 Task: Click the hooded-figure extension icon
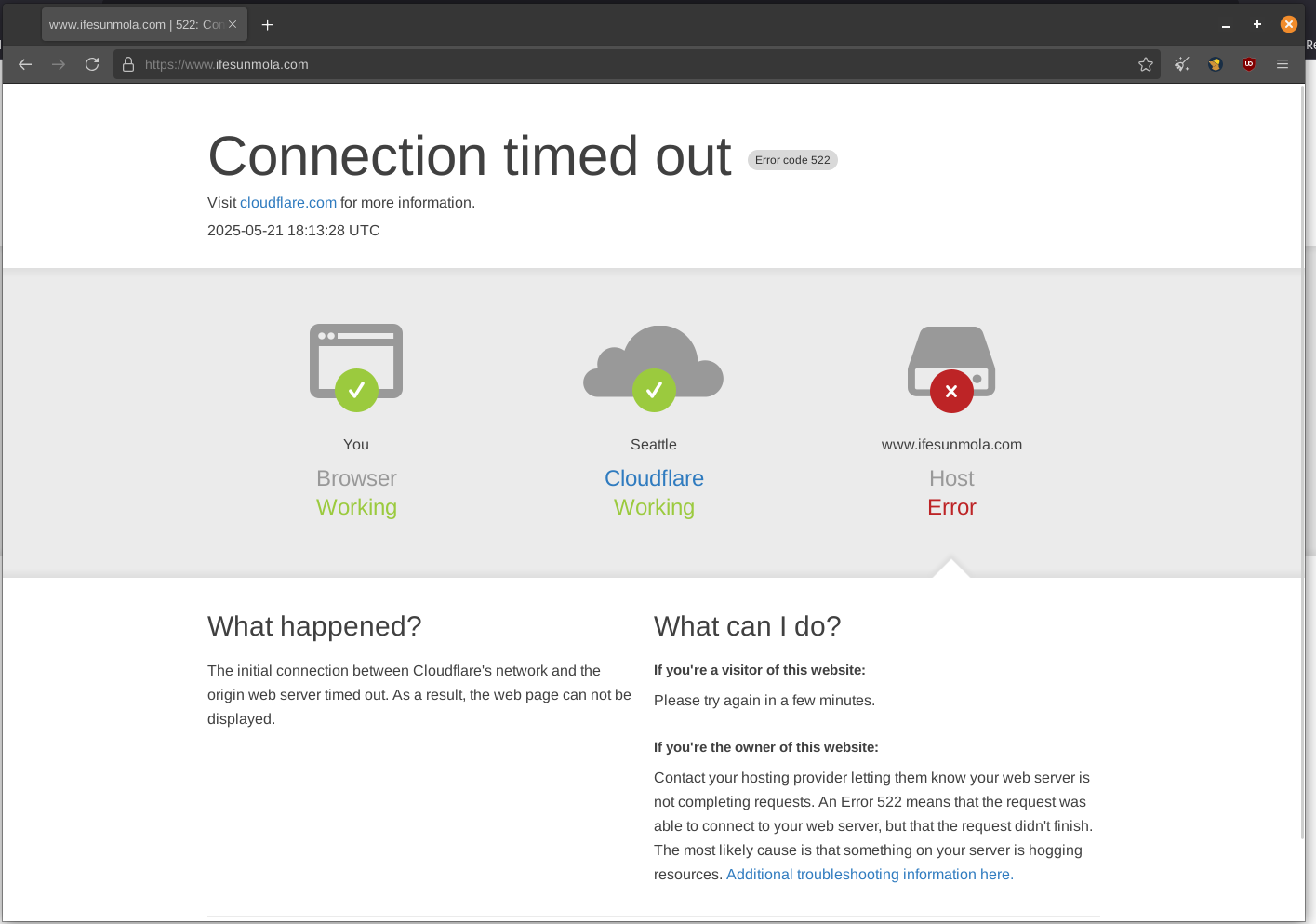(x=1216, y=64)
